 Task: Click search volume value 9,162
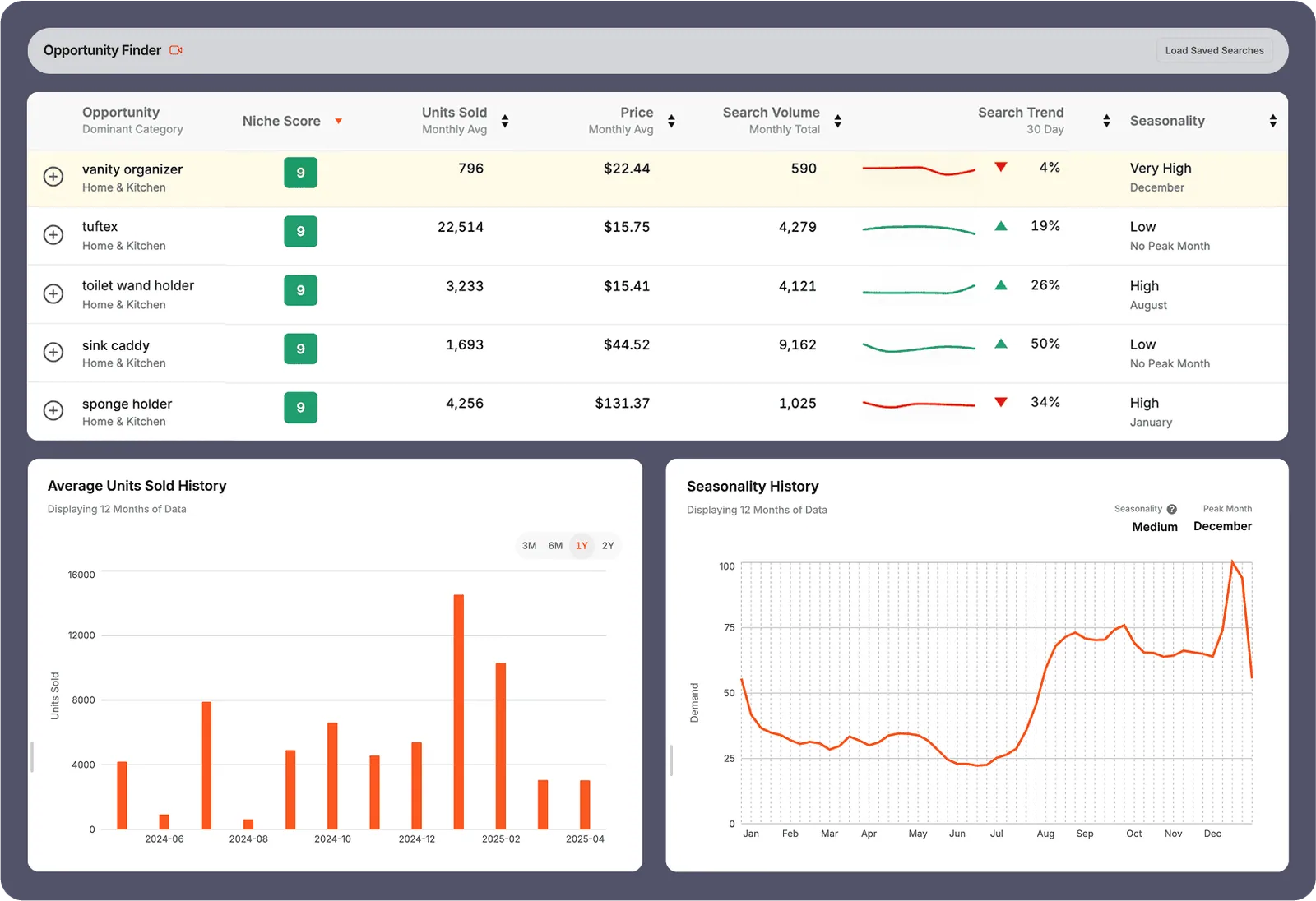tap(798, 345)
